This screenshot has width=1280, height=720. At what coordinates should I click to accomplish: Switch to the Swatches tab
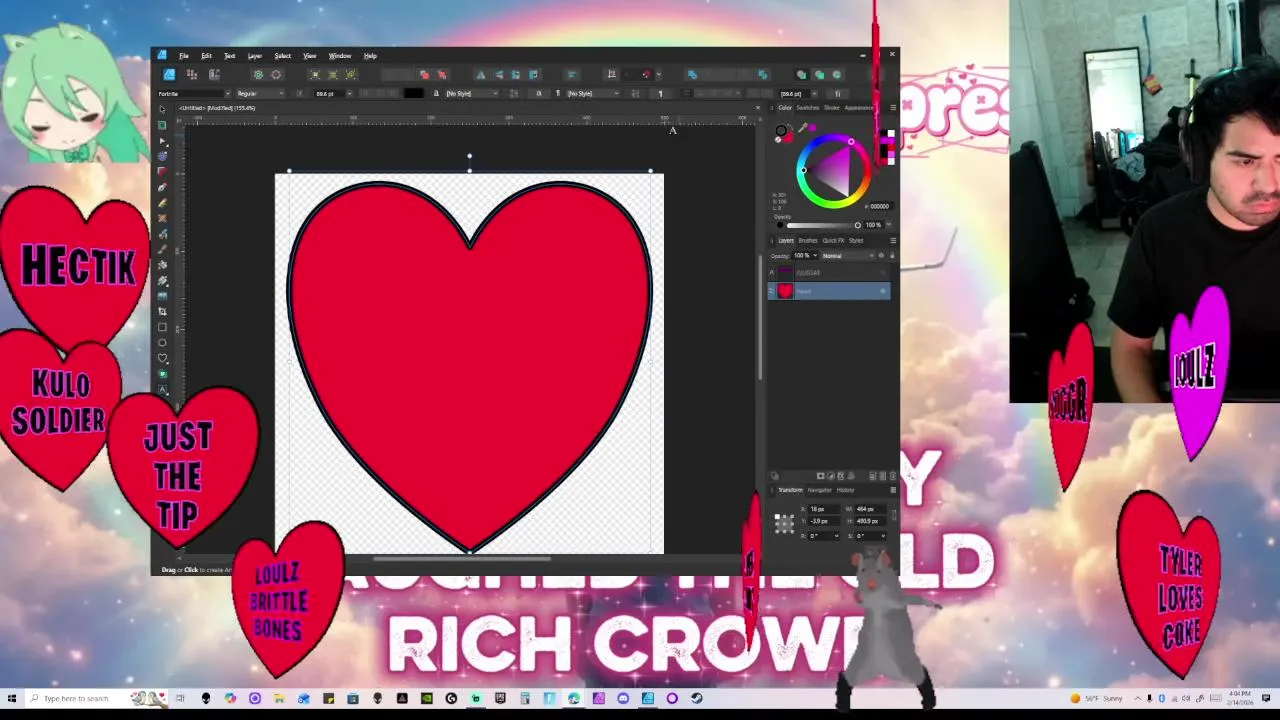pyautogui.click(x=806, y=108)
